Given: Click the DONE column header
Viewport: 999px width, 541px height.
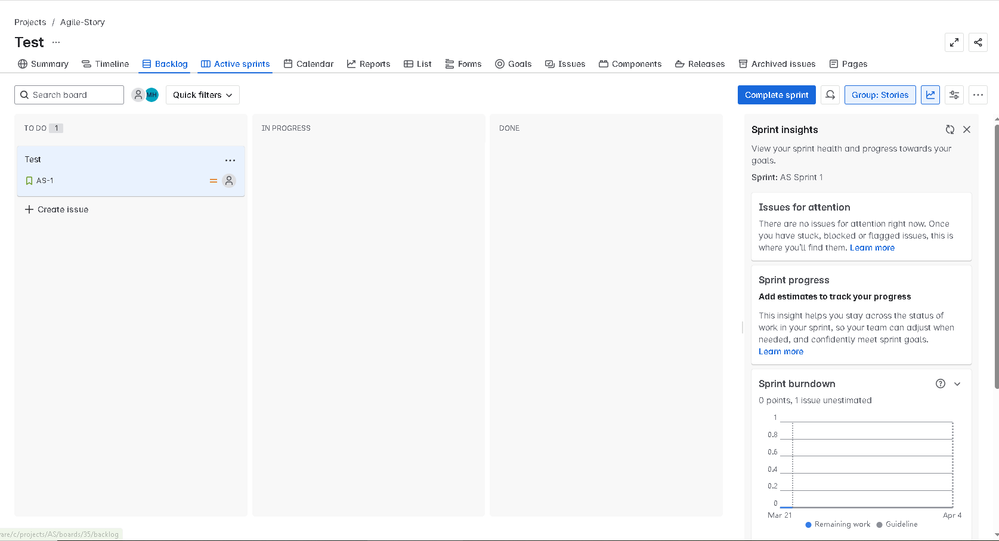Looking at the screenshot, I should click(x=509, y=128).
